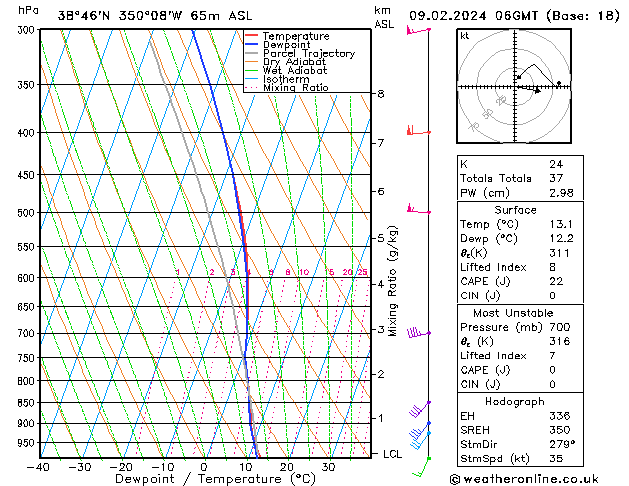
Task: Click the EH value 336
Action: [x=559, y=416]
